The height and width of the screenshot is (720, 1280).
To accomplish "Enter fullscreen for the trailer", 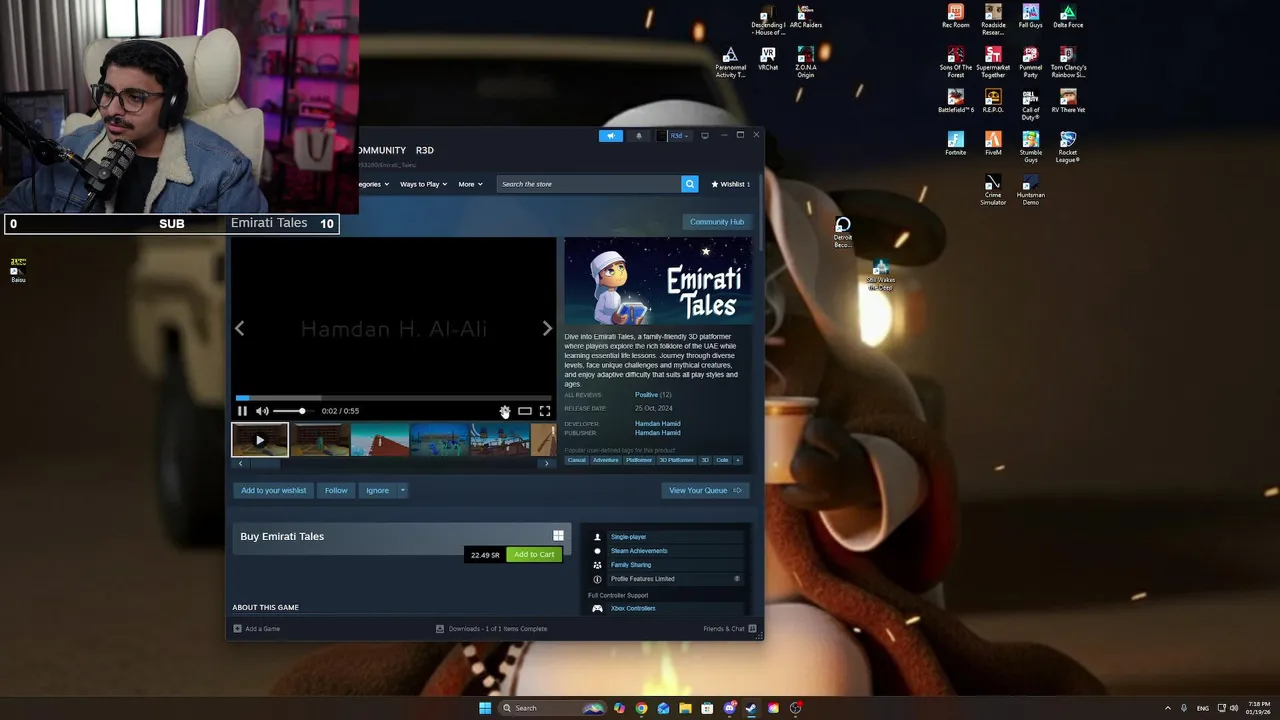I will pyautogui.click(x=545, y=411).
